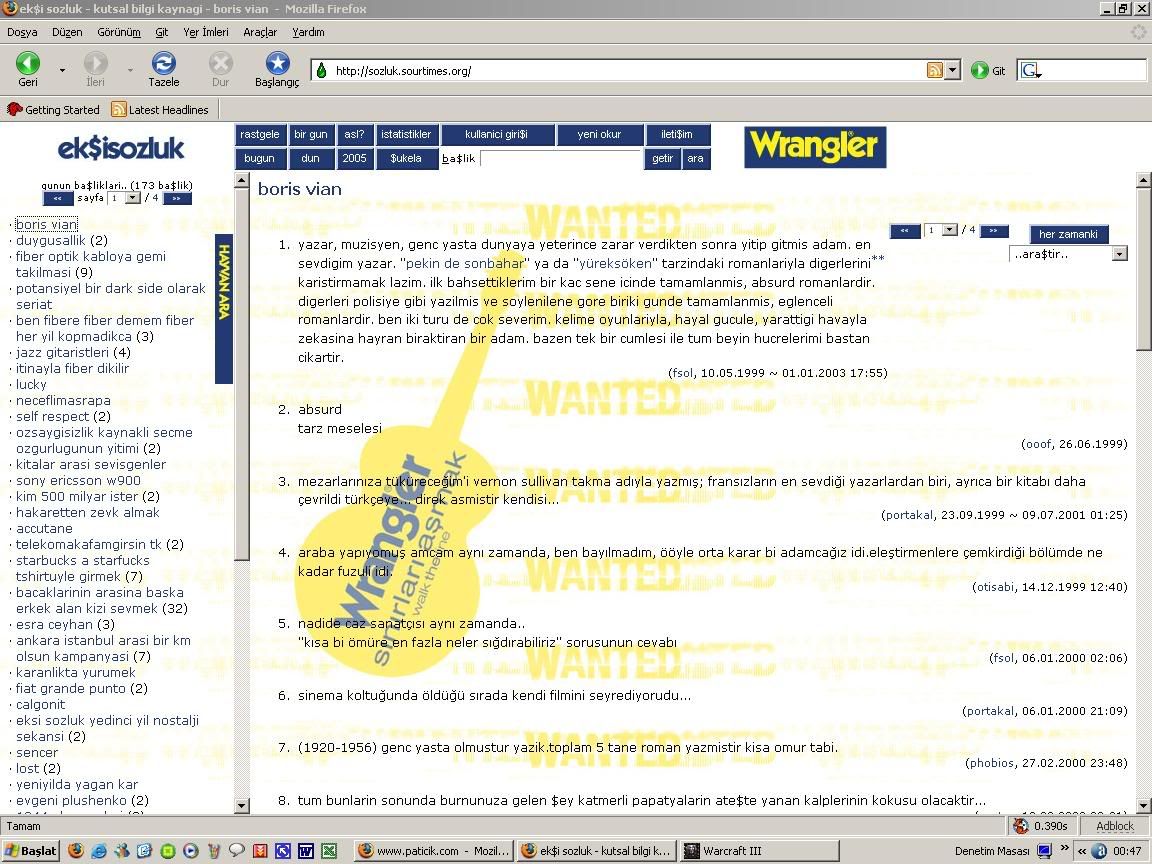This screenshot has height=864, width=1152.
Task: Open 'sony ericsson w900' topic
Action: 79,480
